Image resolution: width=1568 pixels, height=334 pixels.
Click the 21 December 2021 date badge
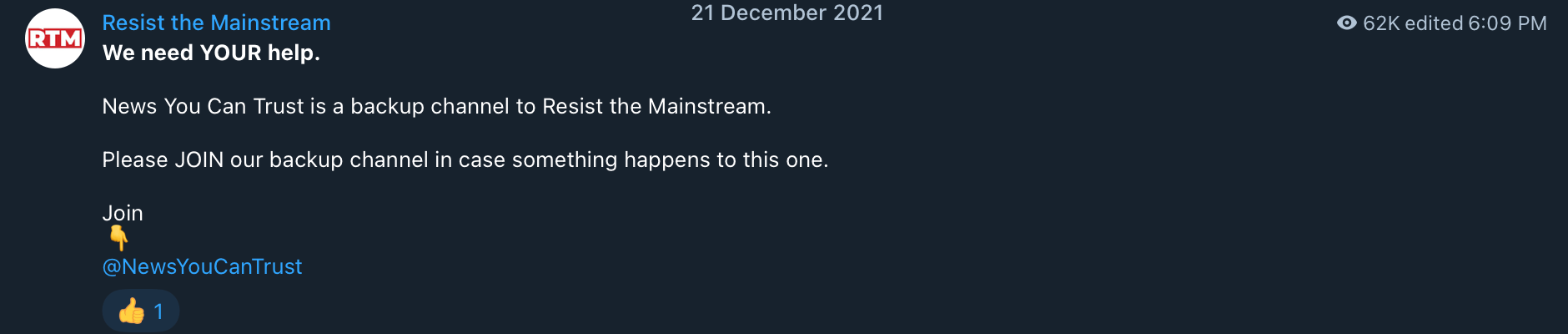(787, 13)
